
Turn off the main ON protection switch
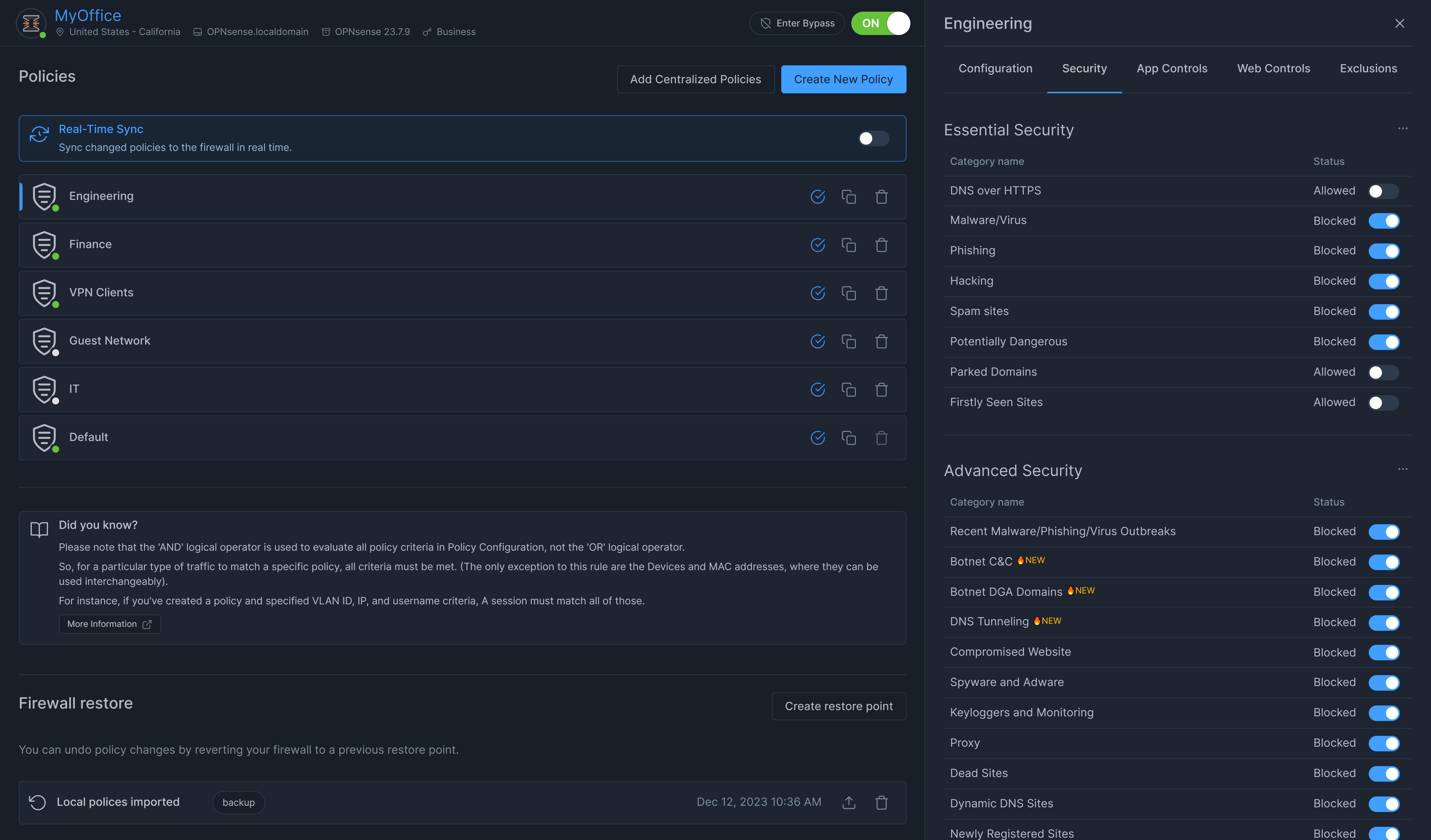pyautogui.click(x=880, y=23)
